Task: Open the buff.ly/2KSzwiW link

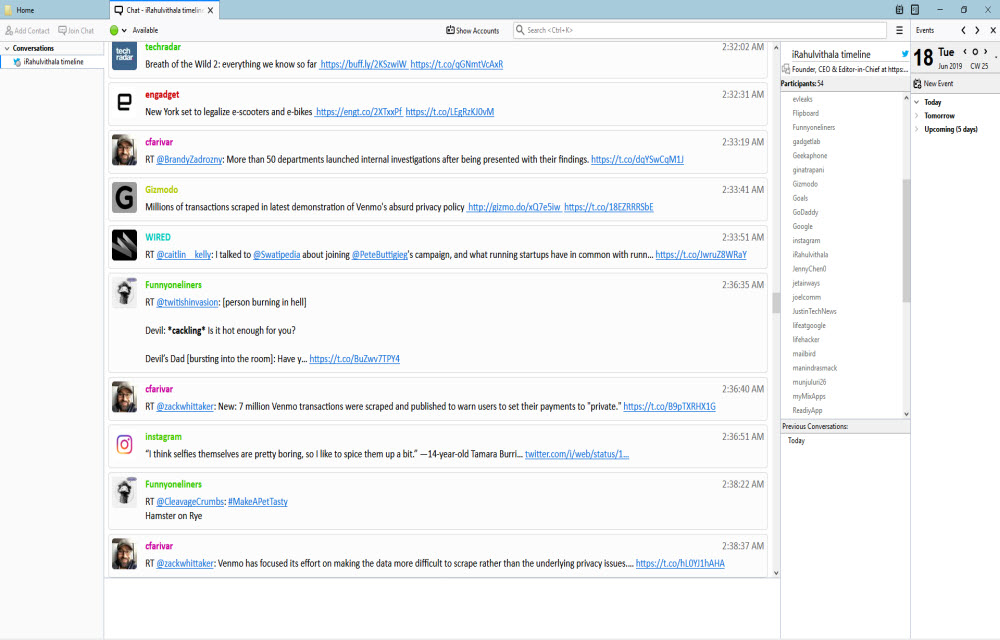Action: point(364,64)
